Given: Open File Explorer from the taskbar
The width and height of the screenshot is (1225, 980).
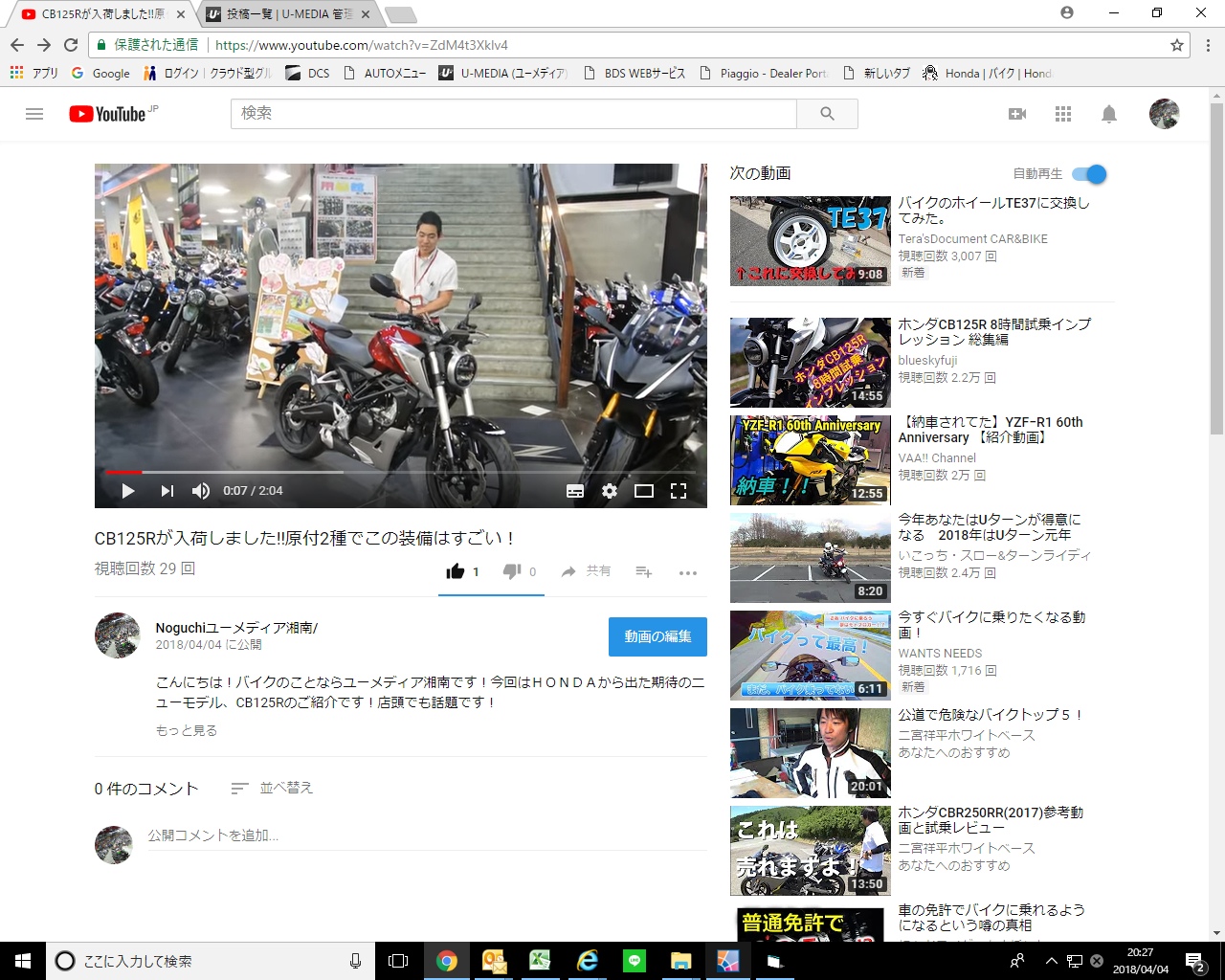Looking at the screenshot, I should pyautogui.click(x=681, y=961).
